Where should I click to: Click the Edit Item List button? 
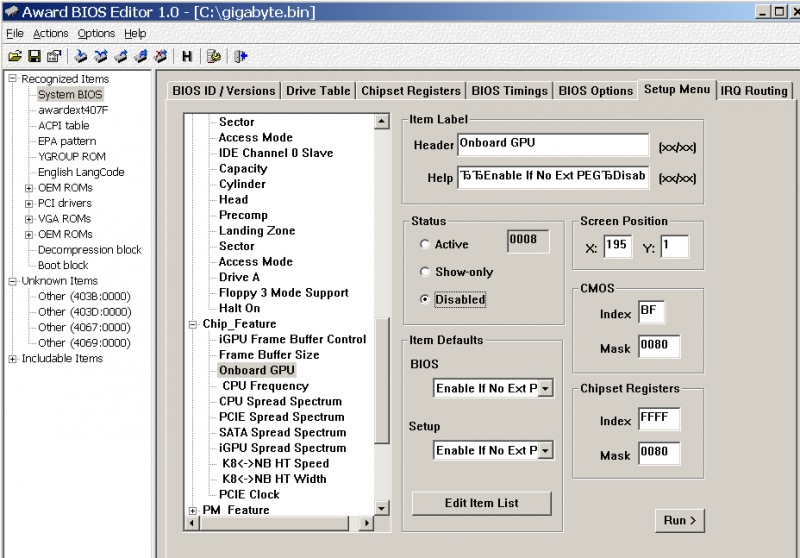click(481, 503)
